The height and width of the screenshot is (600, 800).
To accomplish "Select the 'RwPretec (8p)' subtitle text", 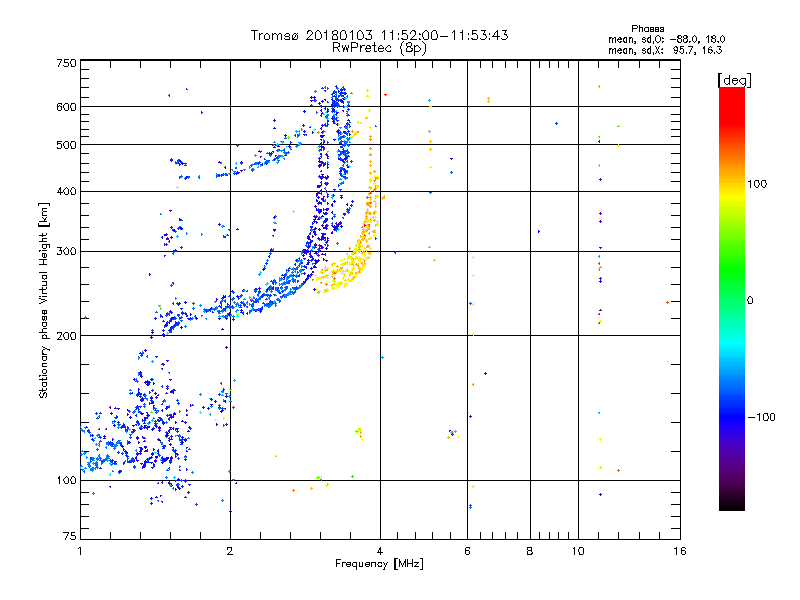I will click(x=379, y=48).
